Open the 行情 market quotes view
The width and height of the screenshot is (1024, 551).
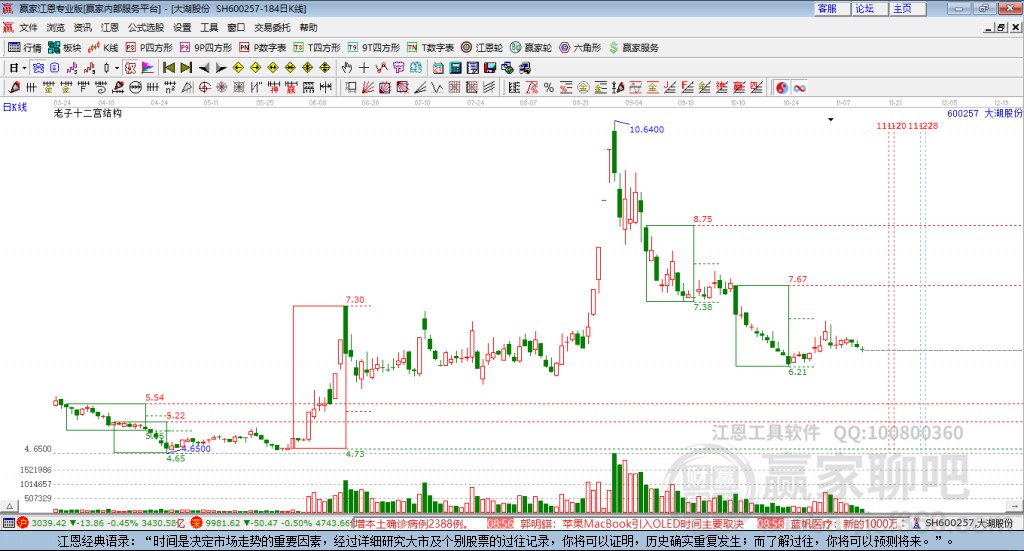click(x=24, y=48)
